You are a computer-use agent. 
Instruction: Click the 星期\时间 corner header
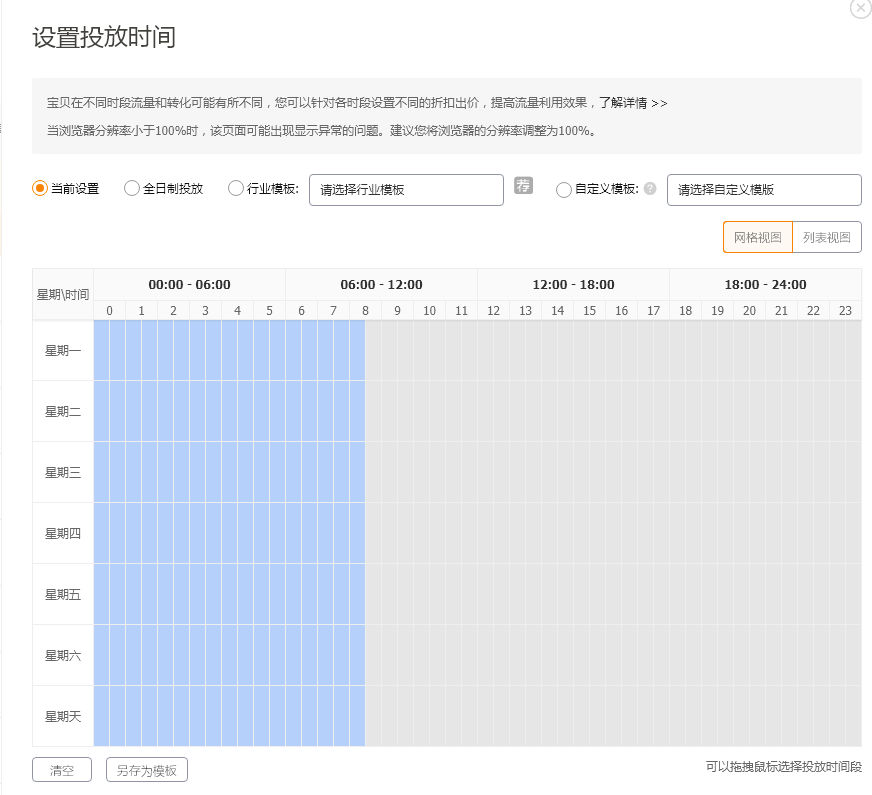pyautogui.click(x=63, y=295)
